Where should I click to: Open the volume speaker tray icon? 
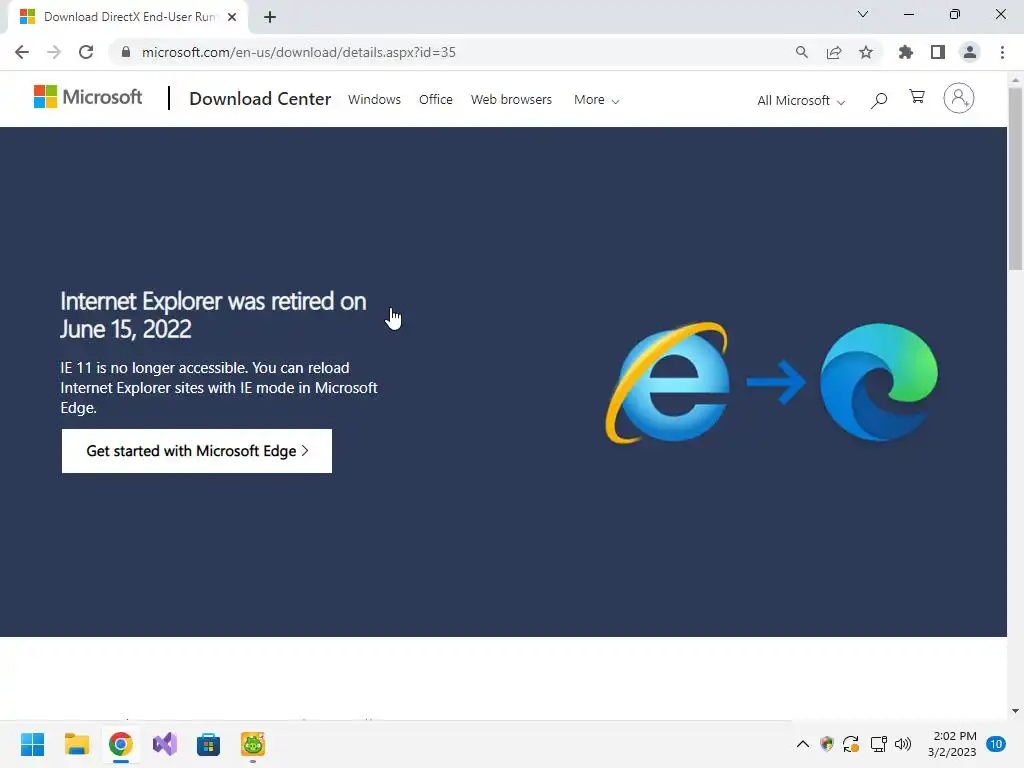click(903, 744)
